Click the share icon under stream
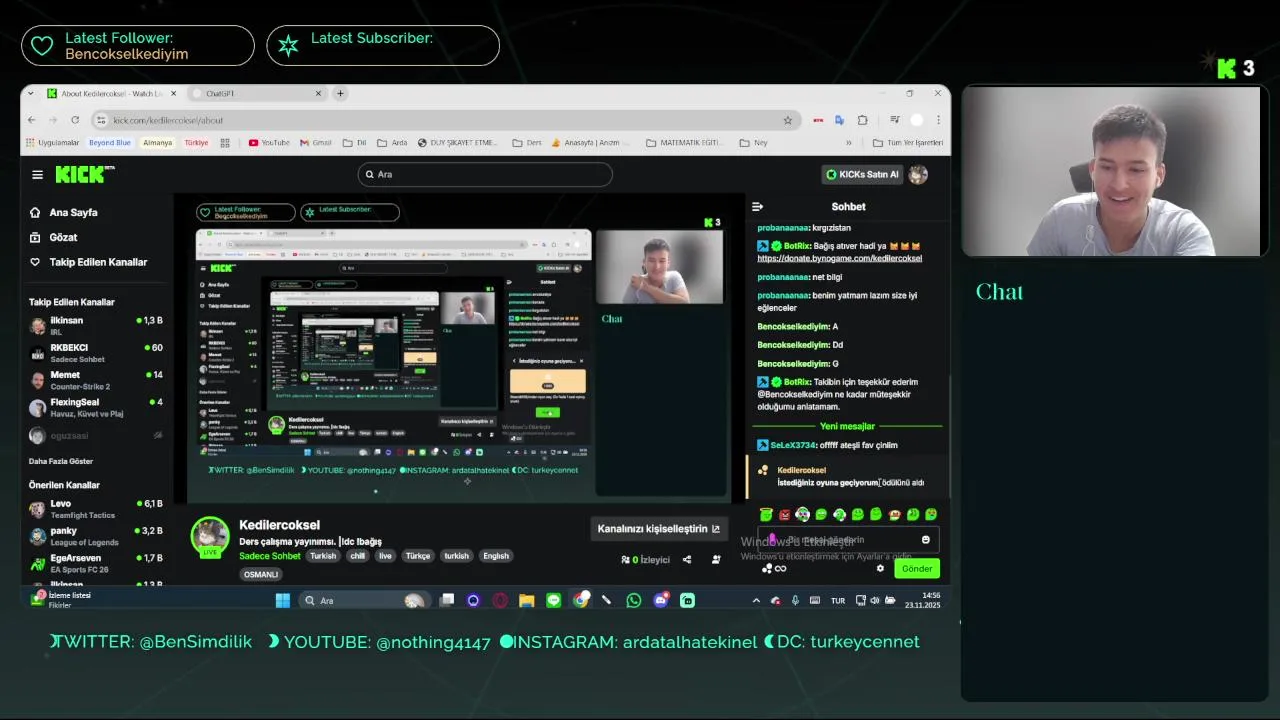The width and height of the screenshot is (1280, 720). click(x=687, y=560)
